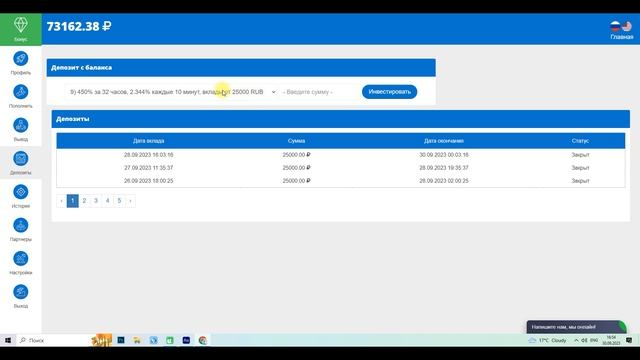Open the deposit plan dropdown
640x360 pixels.
pos(171,92)
